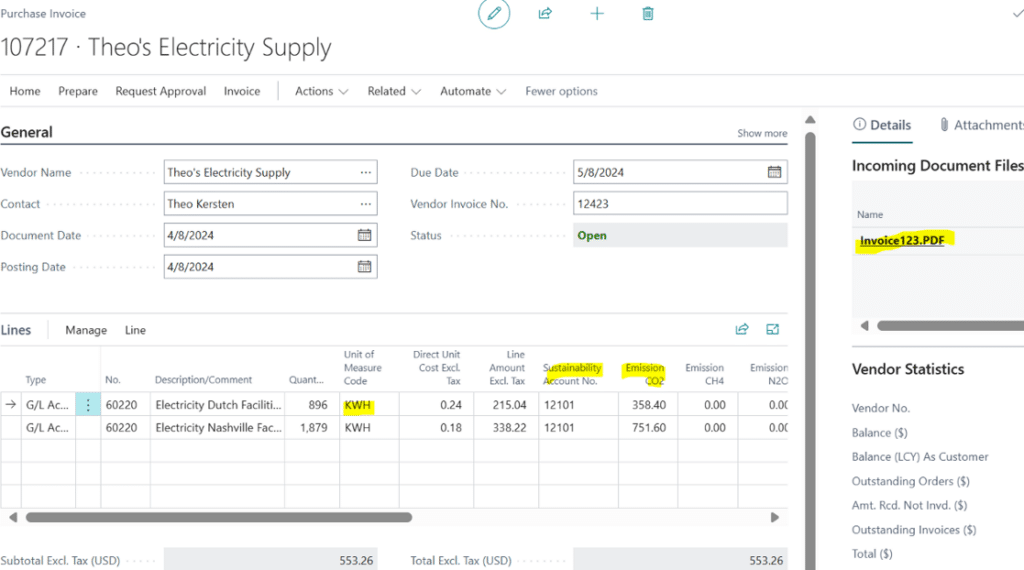Click the share icon in header
This screenshot has height=570, width=1024.
pos(545,14)
